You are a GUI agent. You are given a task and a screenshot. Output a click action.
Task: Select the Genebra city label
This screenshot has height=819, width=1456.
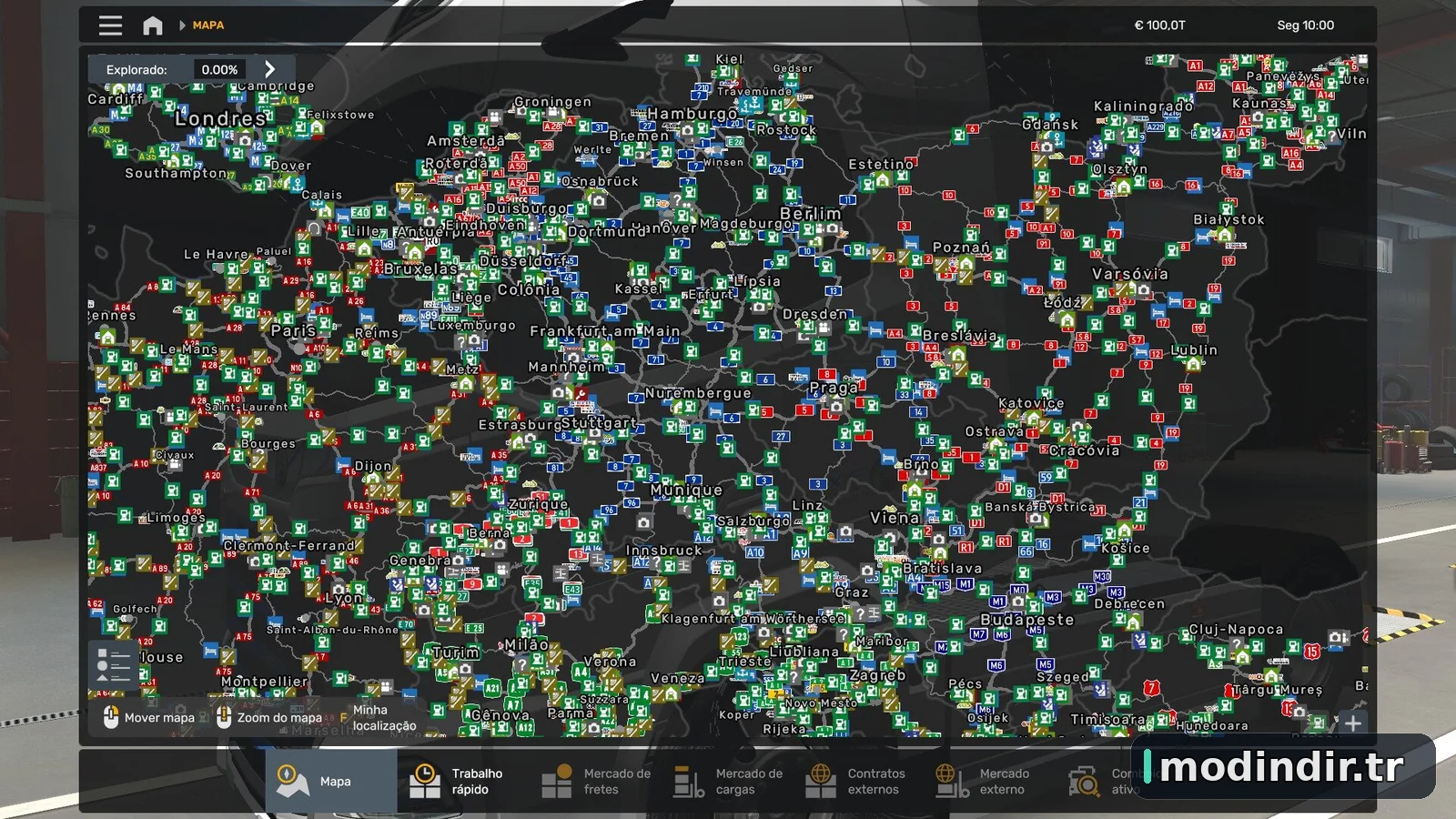pos(420,561)
